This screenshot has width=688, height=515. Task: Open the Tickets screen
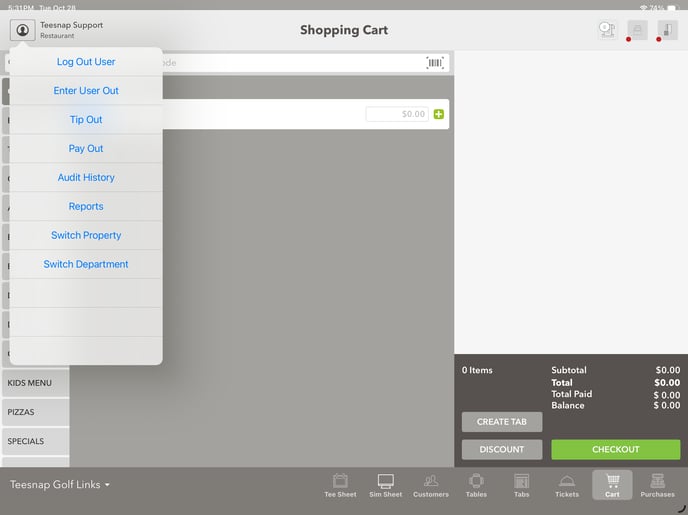click(567, 485)
